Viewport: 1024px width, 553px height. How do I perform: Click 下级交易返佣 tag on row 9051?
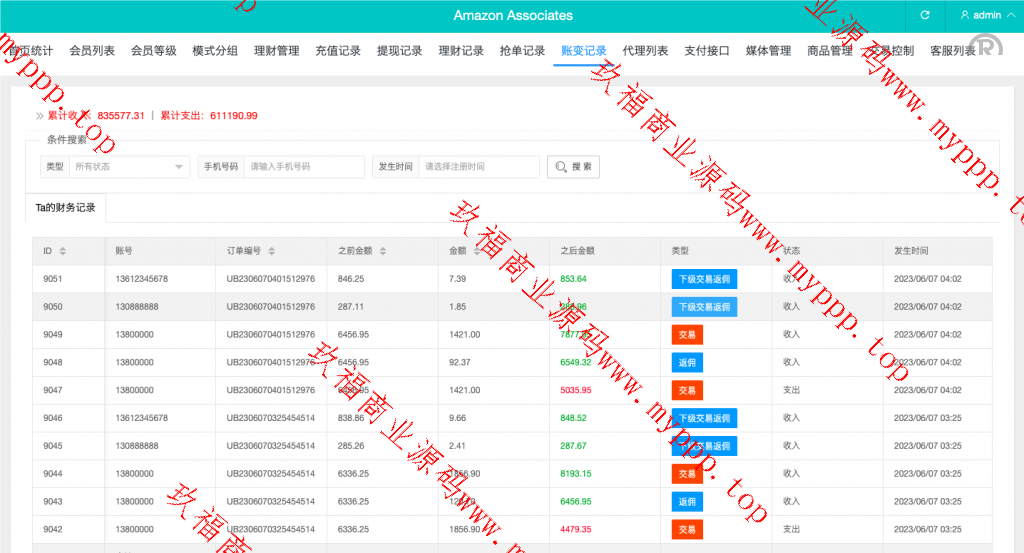(x=704, y=279)
